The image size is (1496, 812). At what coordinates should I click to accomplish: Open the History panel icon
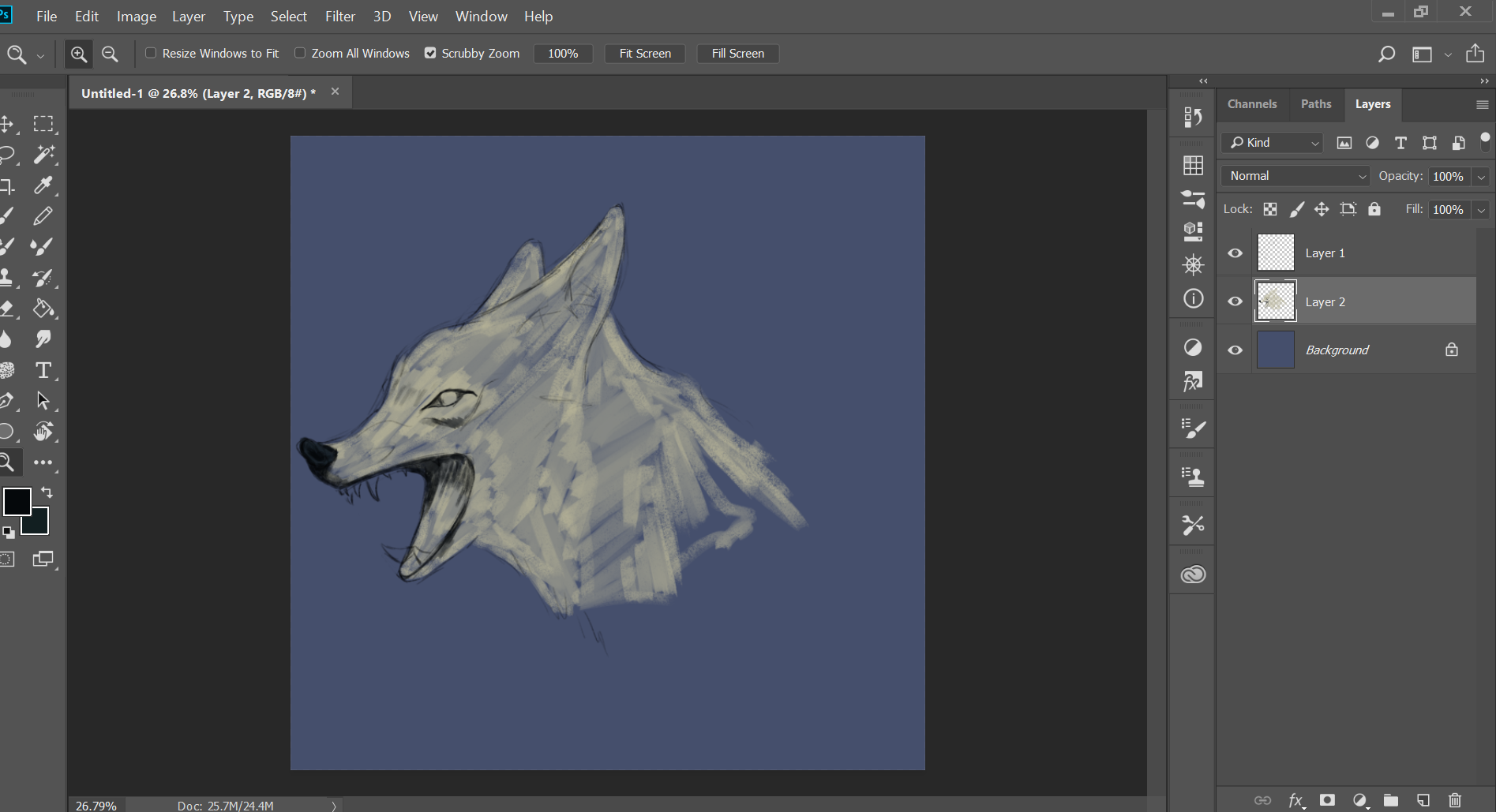(x=1193, y=117)
